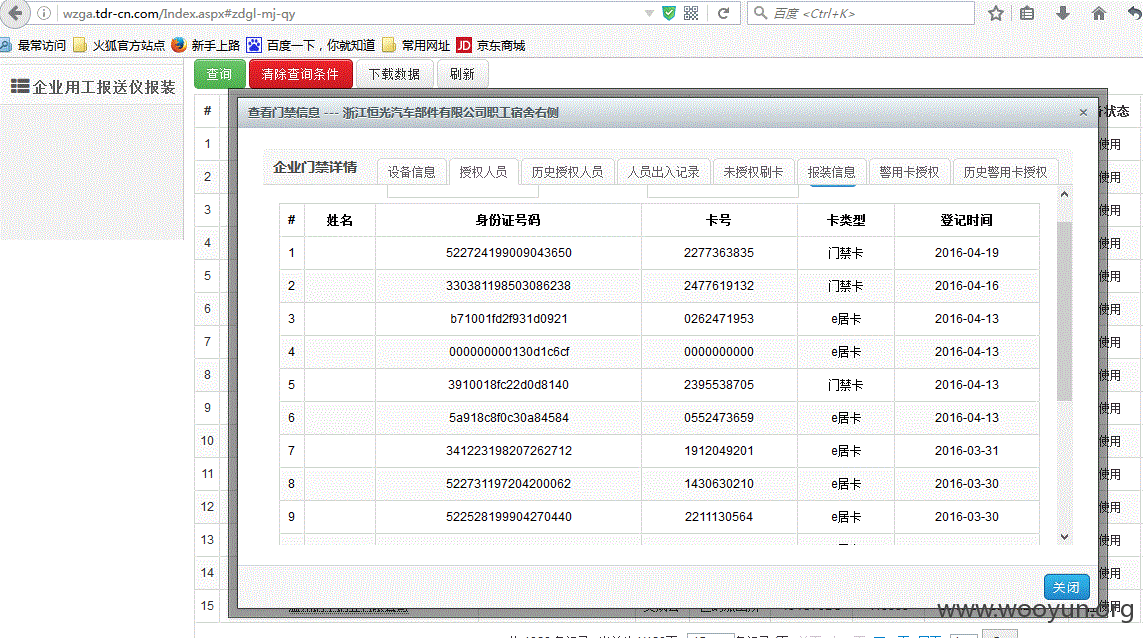Image resolution: width=1143 pixels, height=638 pixels.
Task: Switch to the 设备信息 tab
Action: (411, 172)
